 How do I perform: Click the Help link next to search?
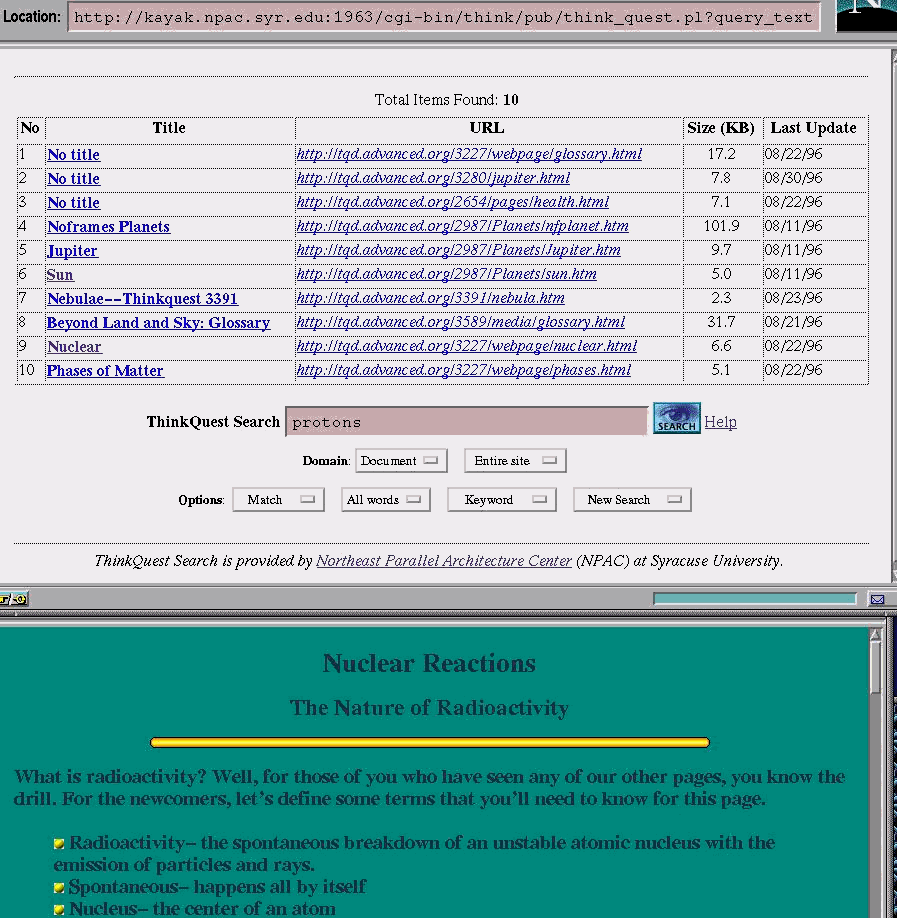[x=720, y=422]
